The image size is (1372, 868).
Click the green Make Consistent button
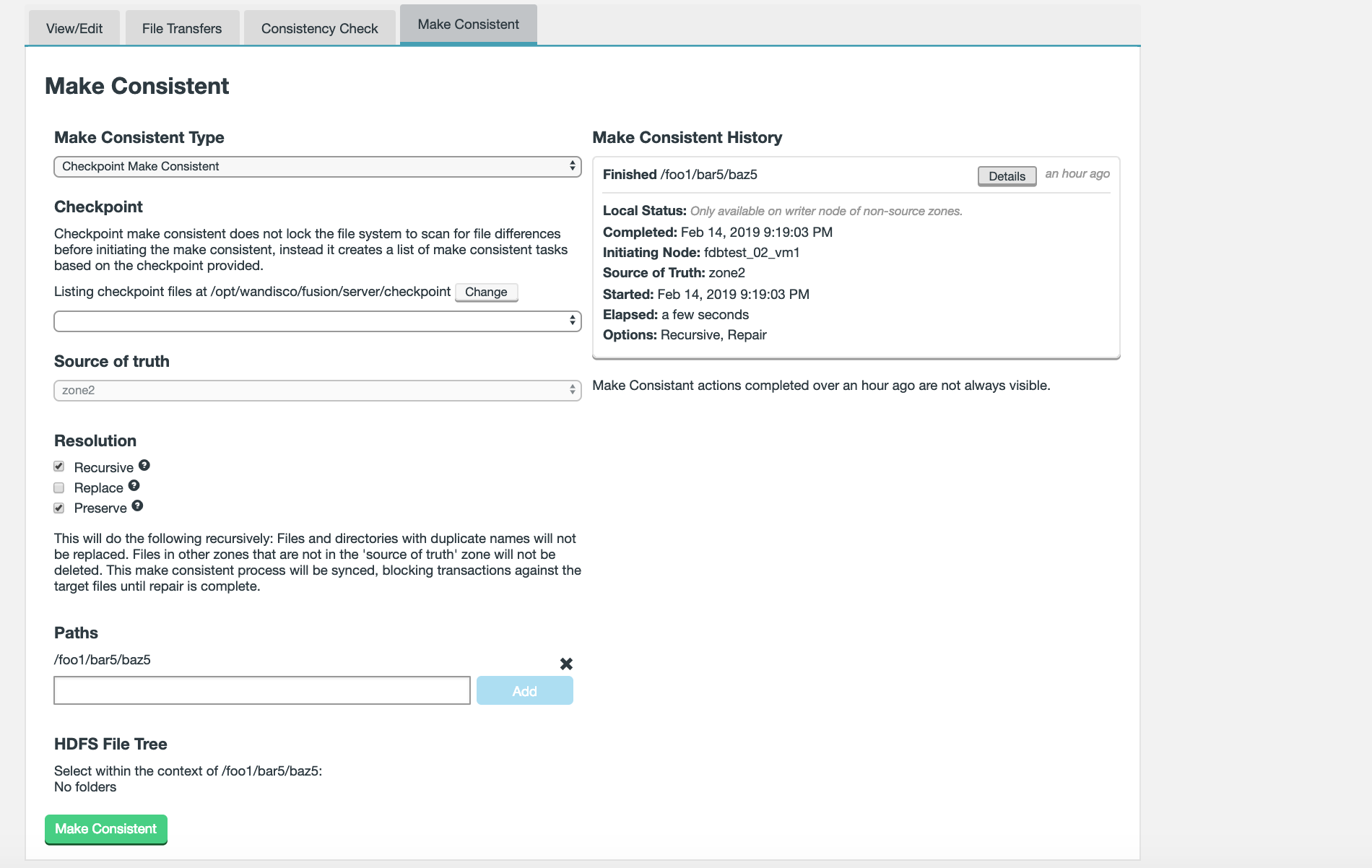point(106,829)
